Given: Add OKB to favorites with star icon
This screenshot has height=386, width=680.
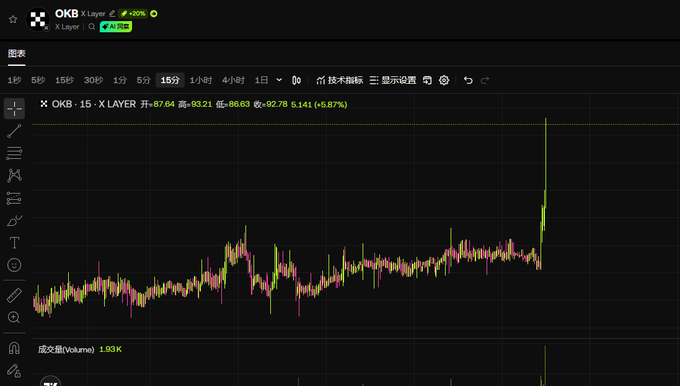Looking at the screenshot, I should 13,19.
